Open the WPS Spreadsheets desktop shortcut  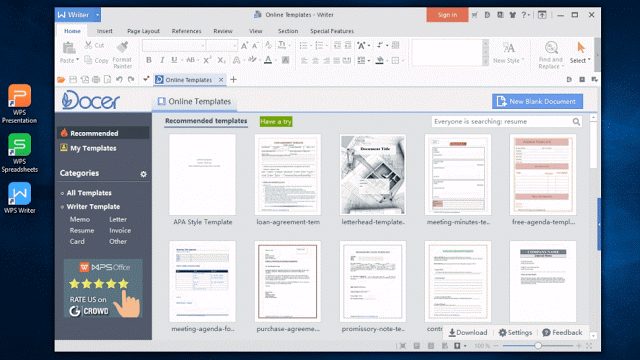[19, 153]
